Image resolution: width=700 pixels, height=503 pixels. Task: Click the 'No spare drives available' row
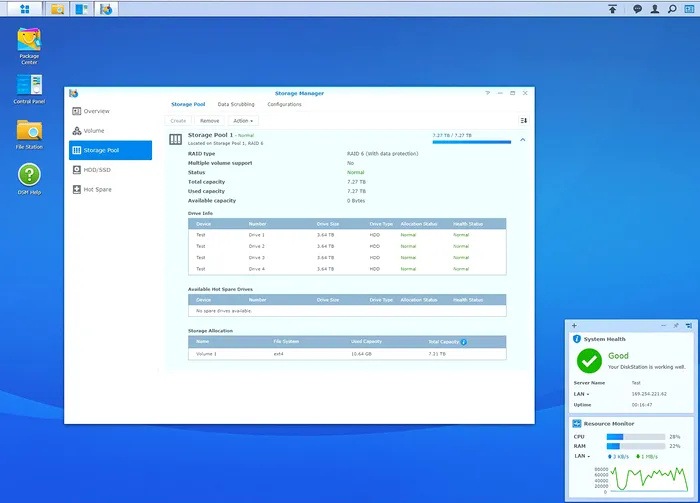[x=347, y=311]
